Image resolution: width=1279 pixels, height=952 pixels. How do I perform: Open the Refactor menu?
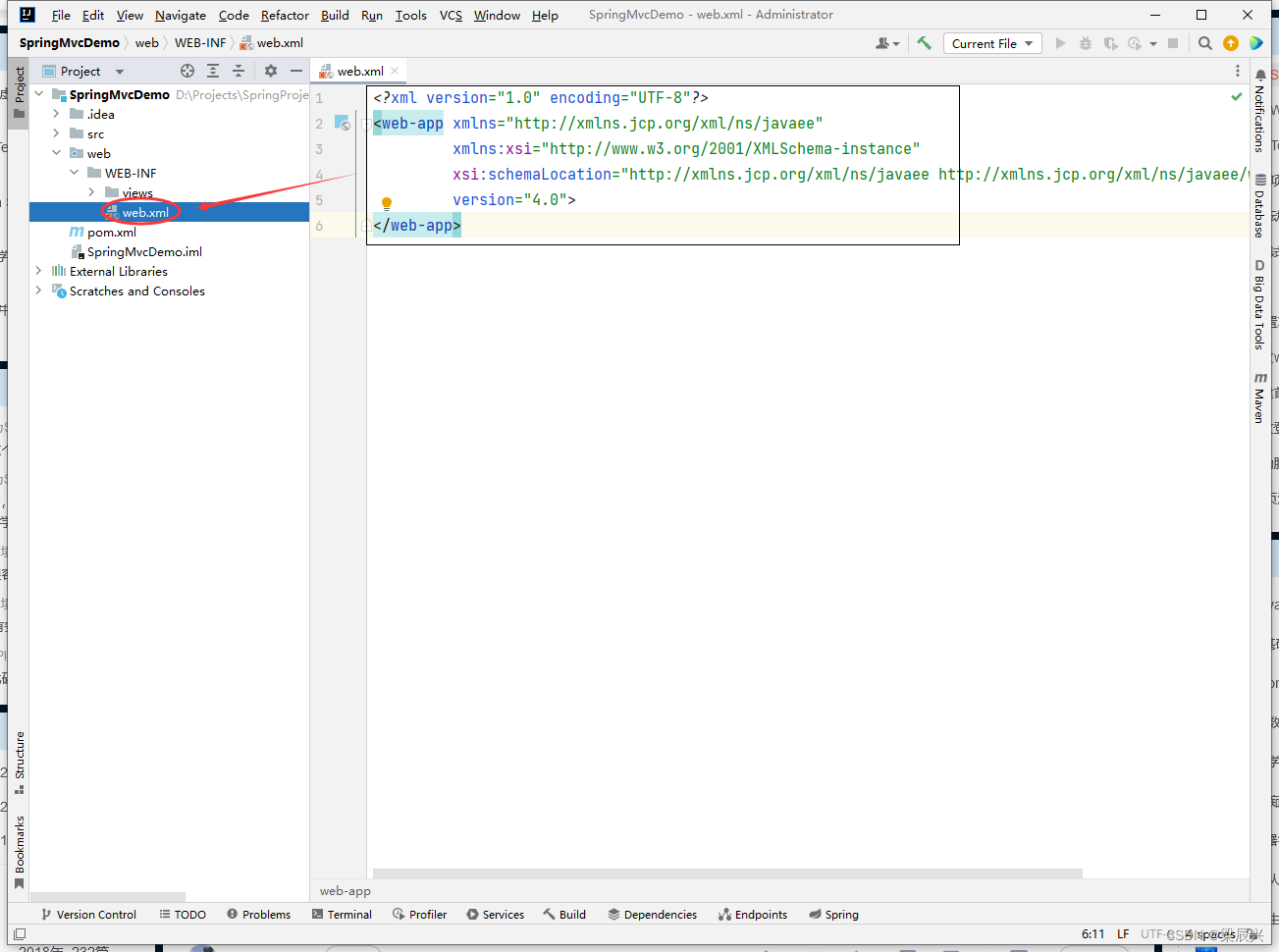(x=285, y=15)
